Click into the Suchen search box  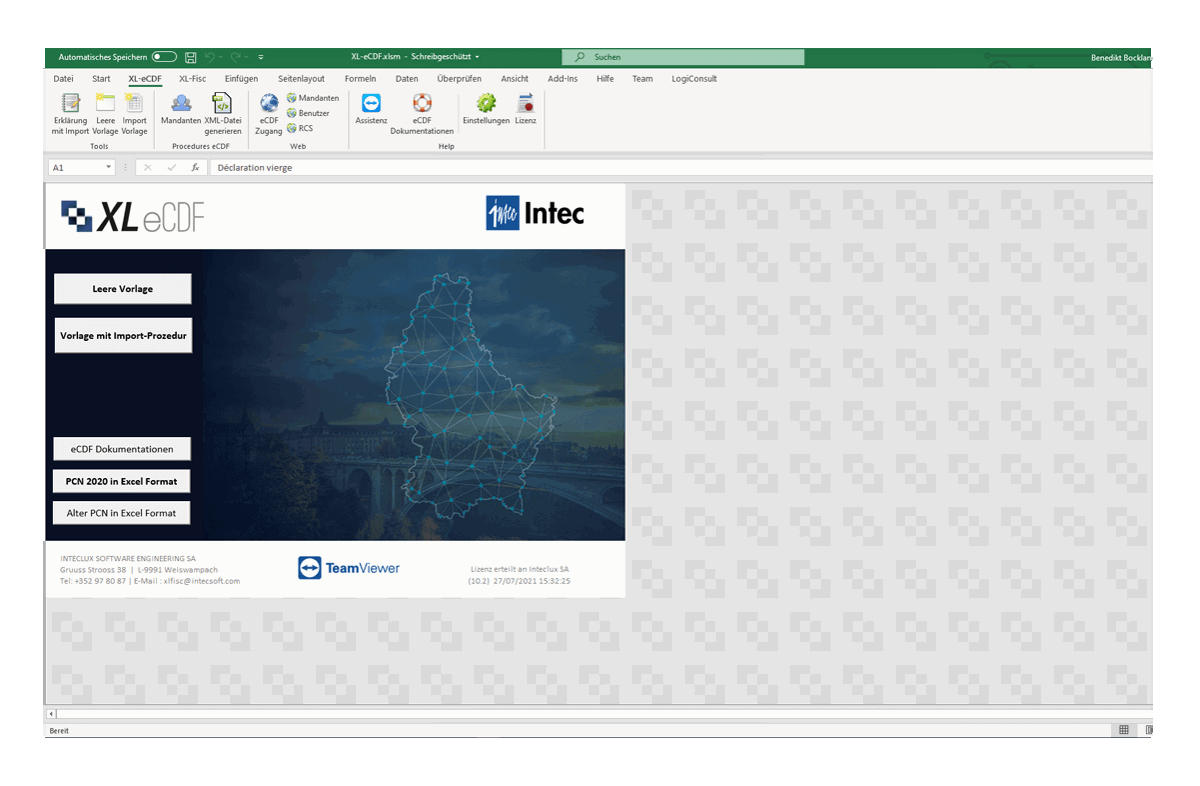(690, 58)
